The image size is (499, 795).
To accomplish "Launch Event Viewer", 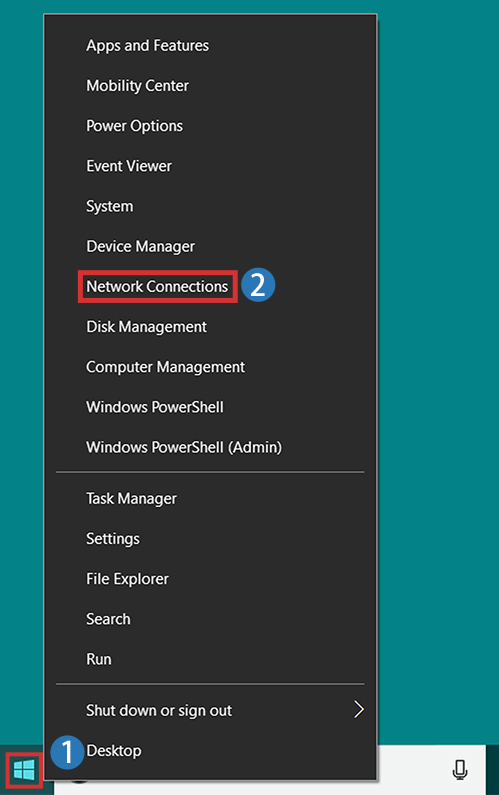I will pos(129,166).
